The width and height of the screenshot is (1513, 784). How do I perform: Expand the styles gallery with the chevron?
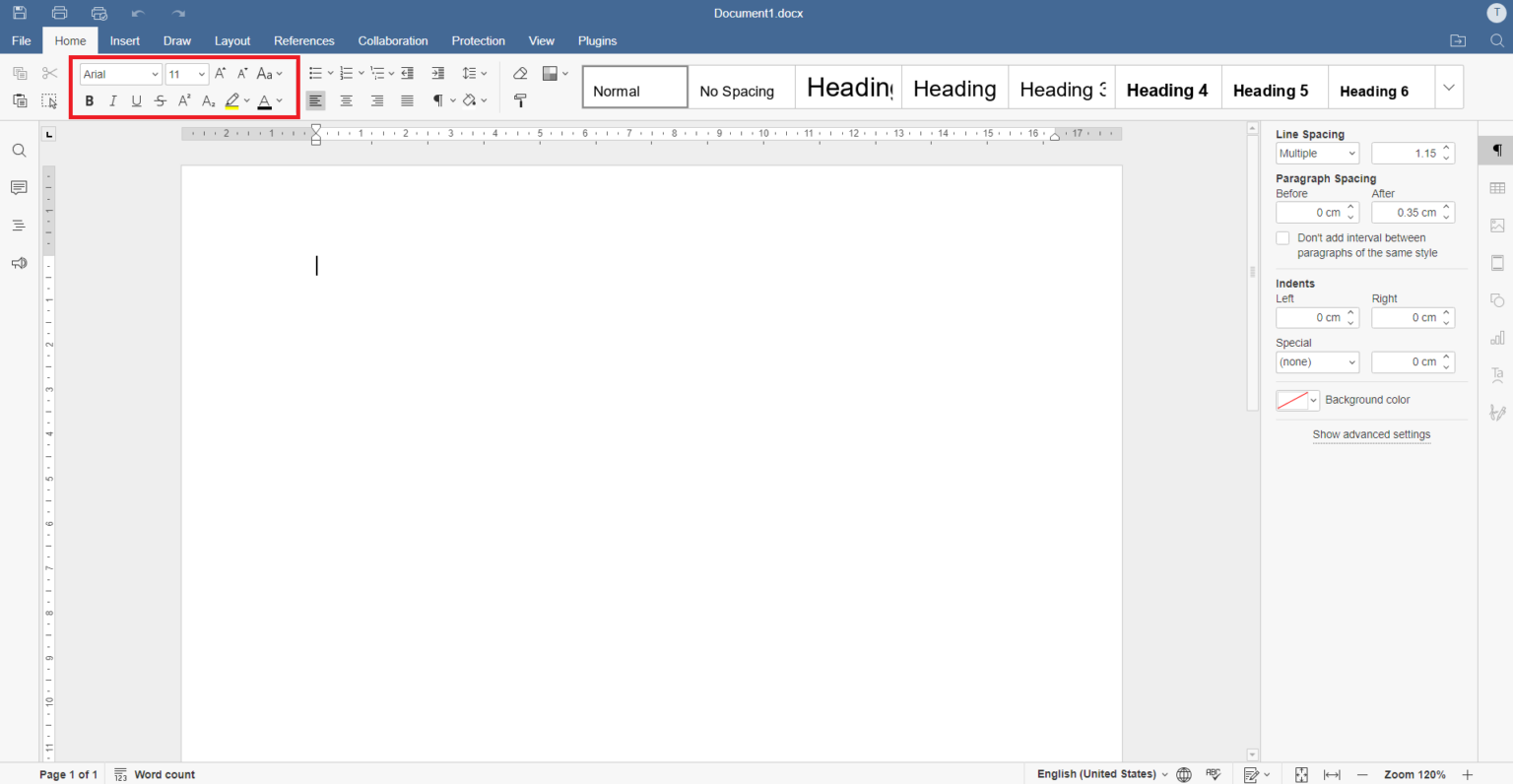coord(1448,87)
